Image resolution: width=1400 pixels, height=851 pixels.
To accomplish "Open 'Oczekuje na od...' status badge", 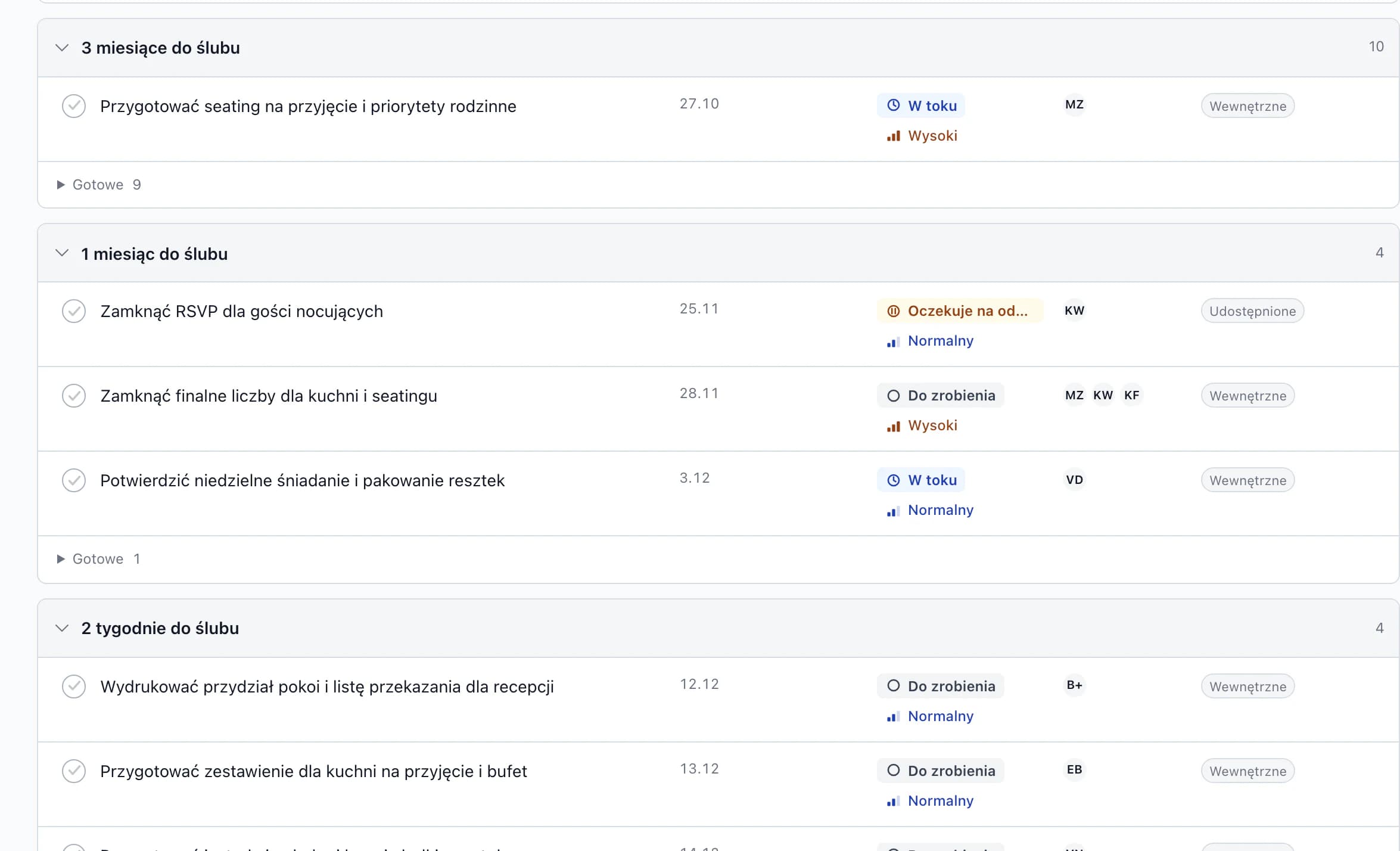I will [x=960, y=310].
